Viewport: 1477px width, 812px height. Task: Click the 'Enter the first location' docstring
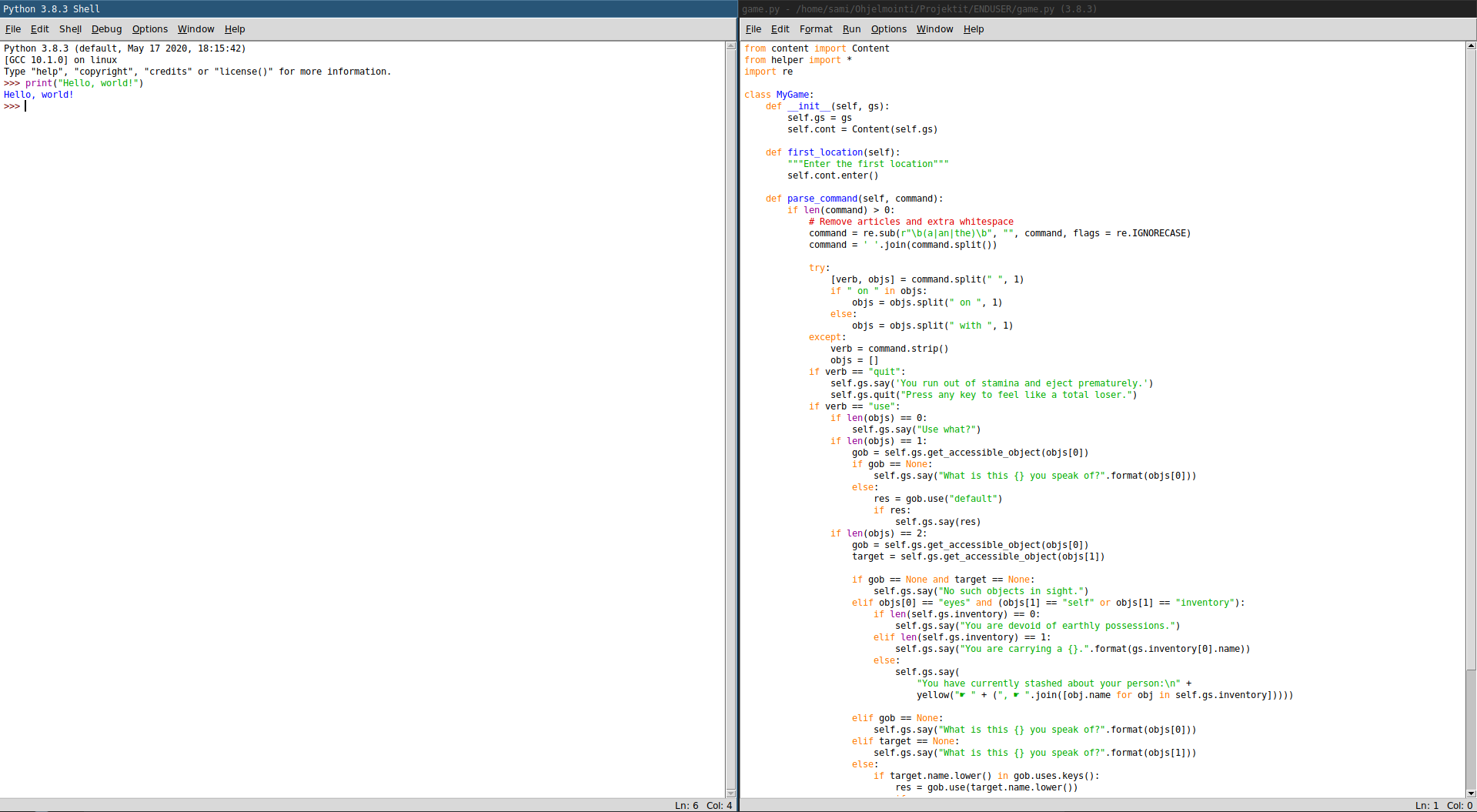[x=868, y=164]
